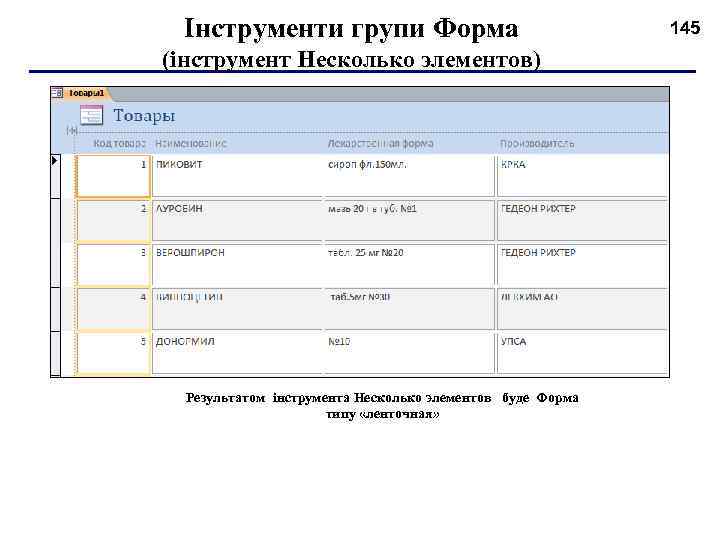Click the Код товара column header
This screenshot has height=540, width=720.
119,143
